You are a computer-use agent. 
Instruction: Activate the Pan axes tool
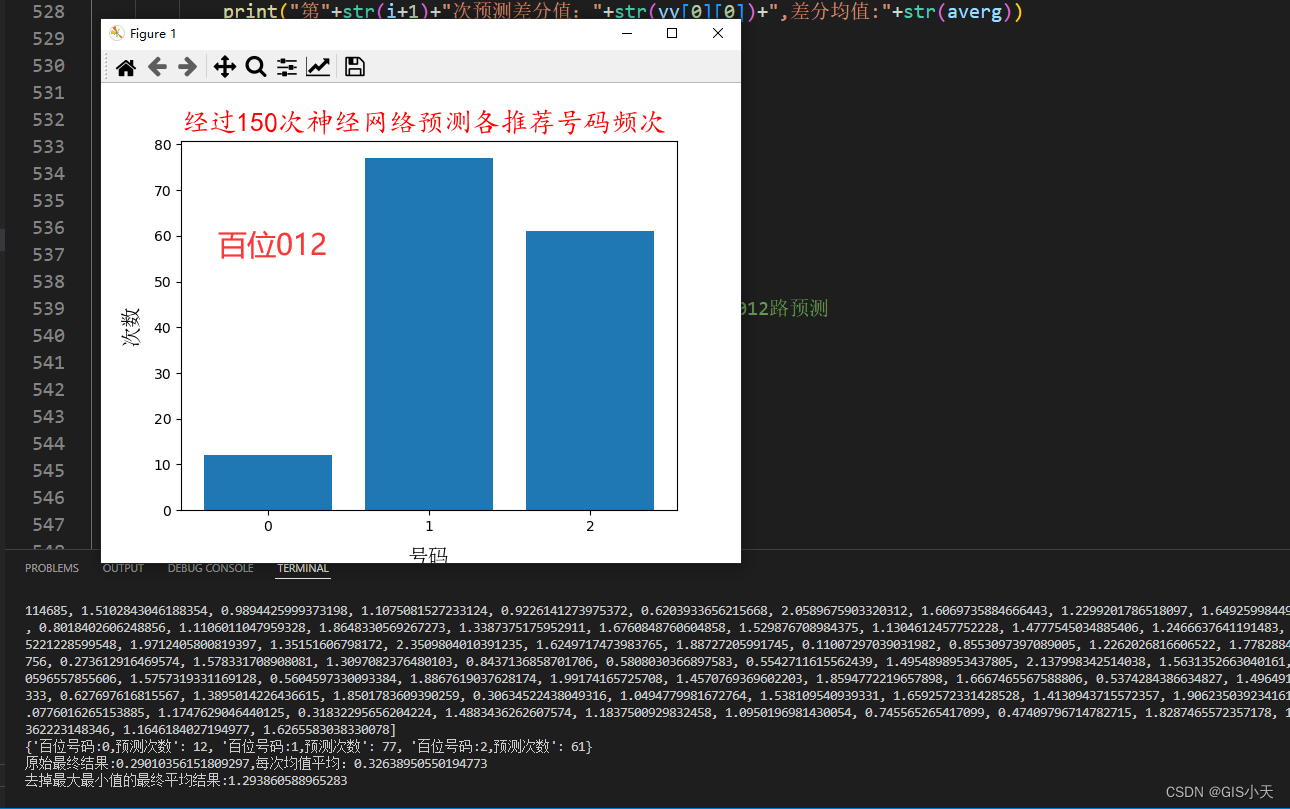tap(225, 67)
